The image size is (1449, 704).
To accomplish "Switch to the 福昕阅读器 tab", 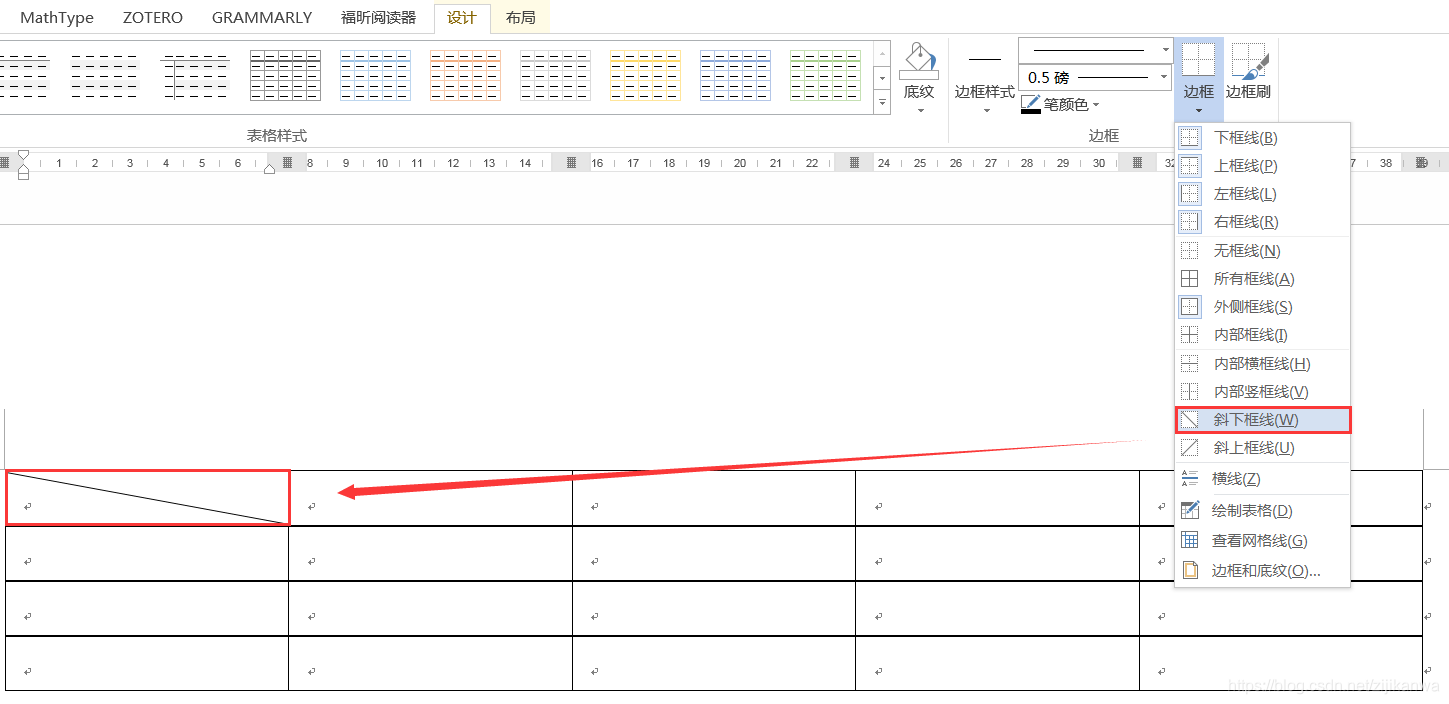I will pos(378,18).
